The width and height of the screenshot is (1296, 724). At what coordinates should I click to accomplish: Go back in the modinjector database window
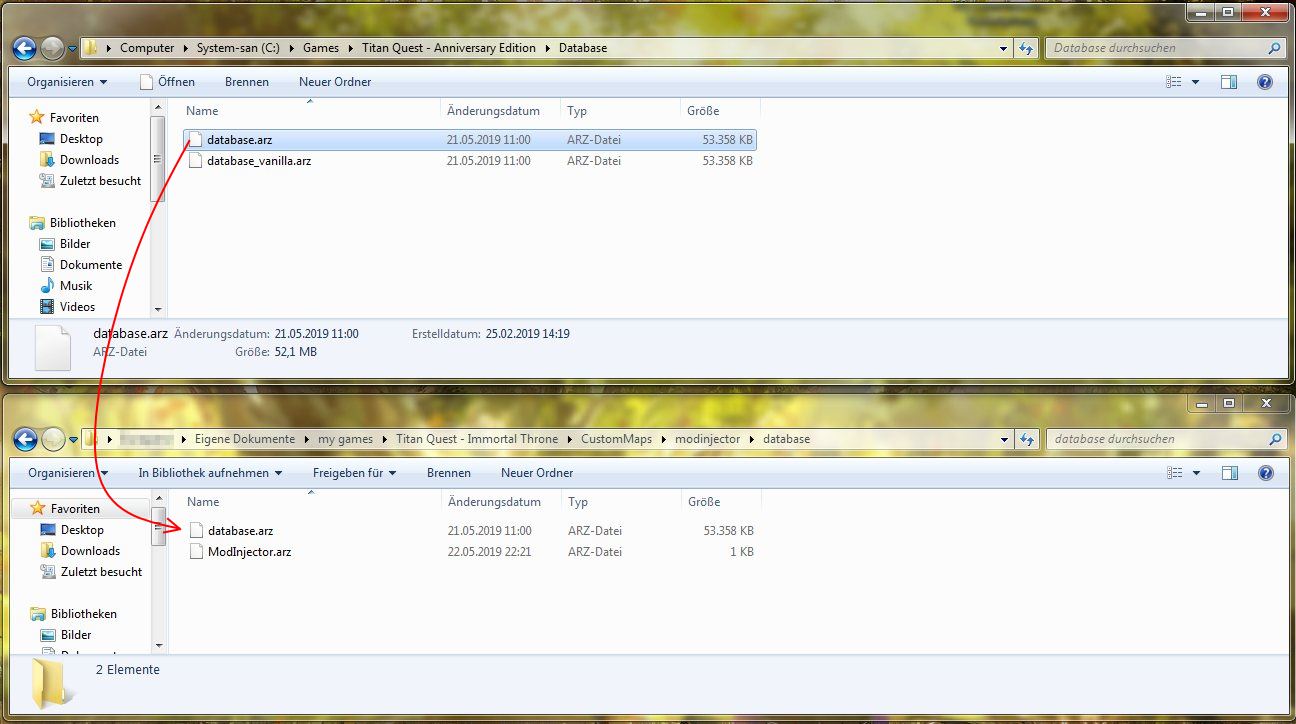tap(25, 439)
